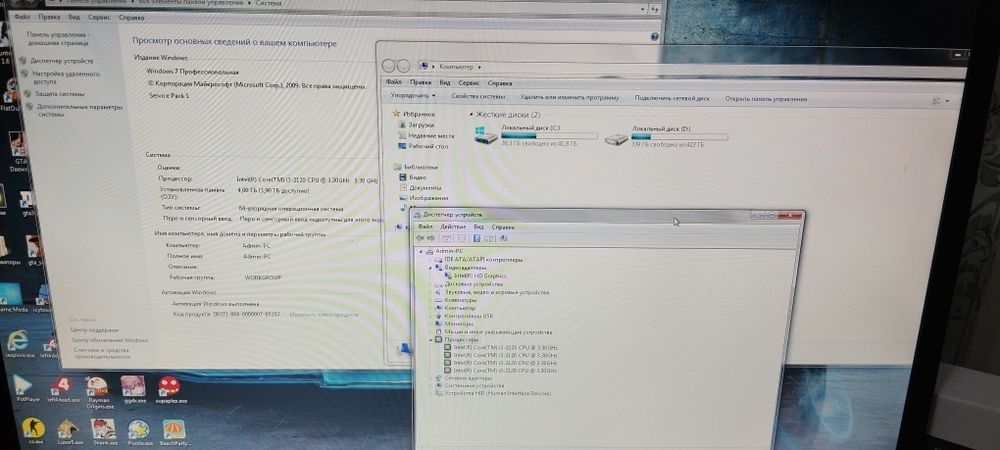The width and height of the screenshot is (1000, 450).
Task: Expand Сетевые адаптеры node
Action: pos(430,378)
